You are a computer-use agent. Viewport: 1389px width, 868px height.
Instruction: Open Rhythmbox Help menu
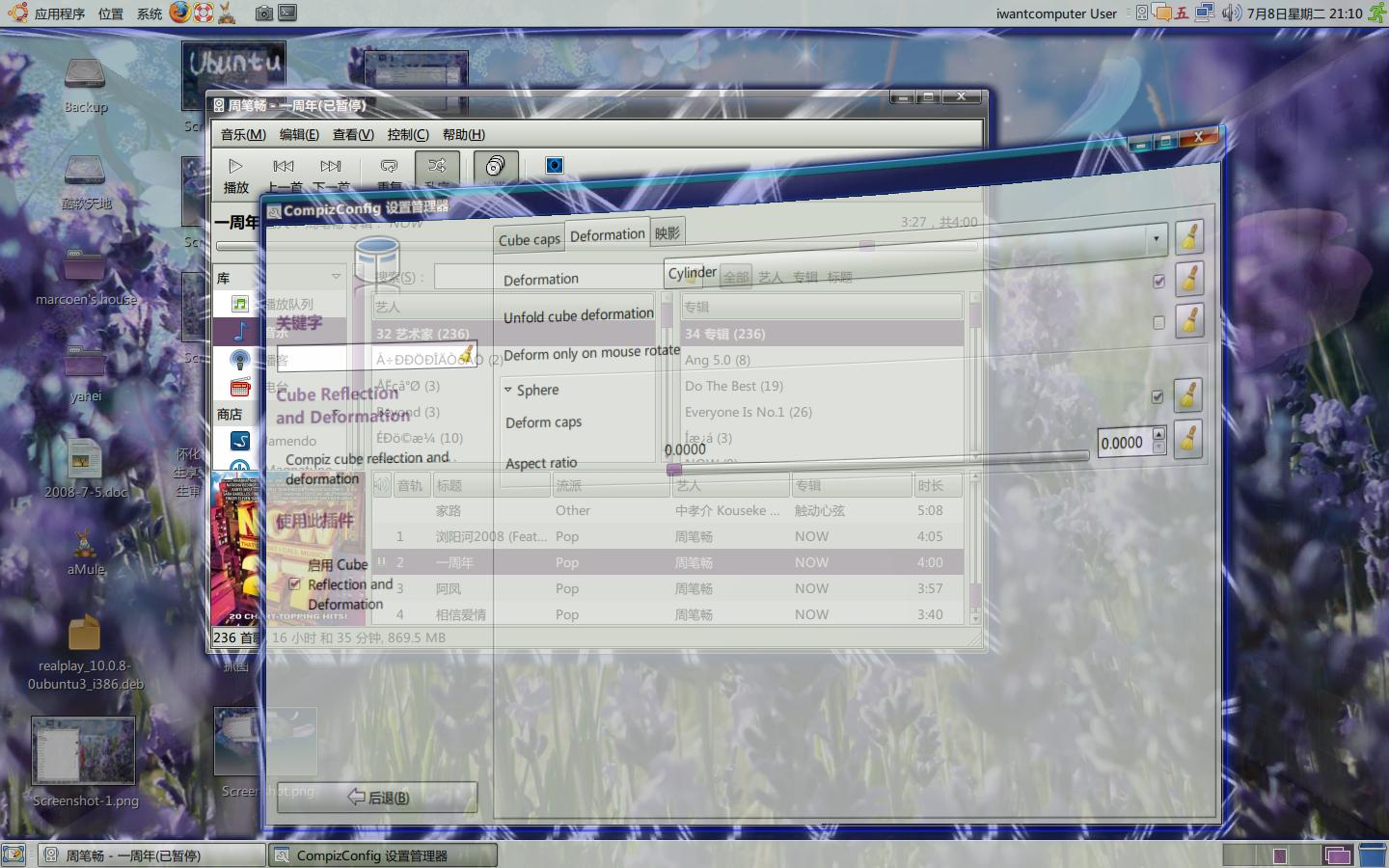point(464,134)
